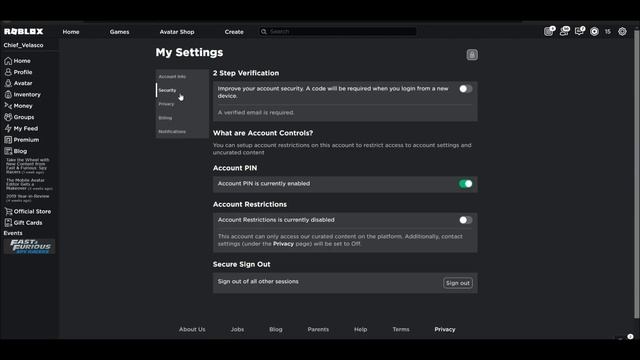This screenshot has height=360, width=640.
Task: Open the Avatar Shop navigation item
Action: [177, 32]
